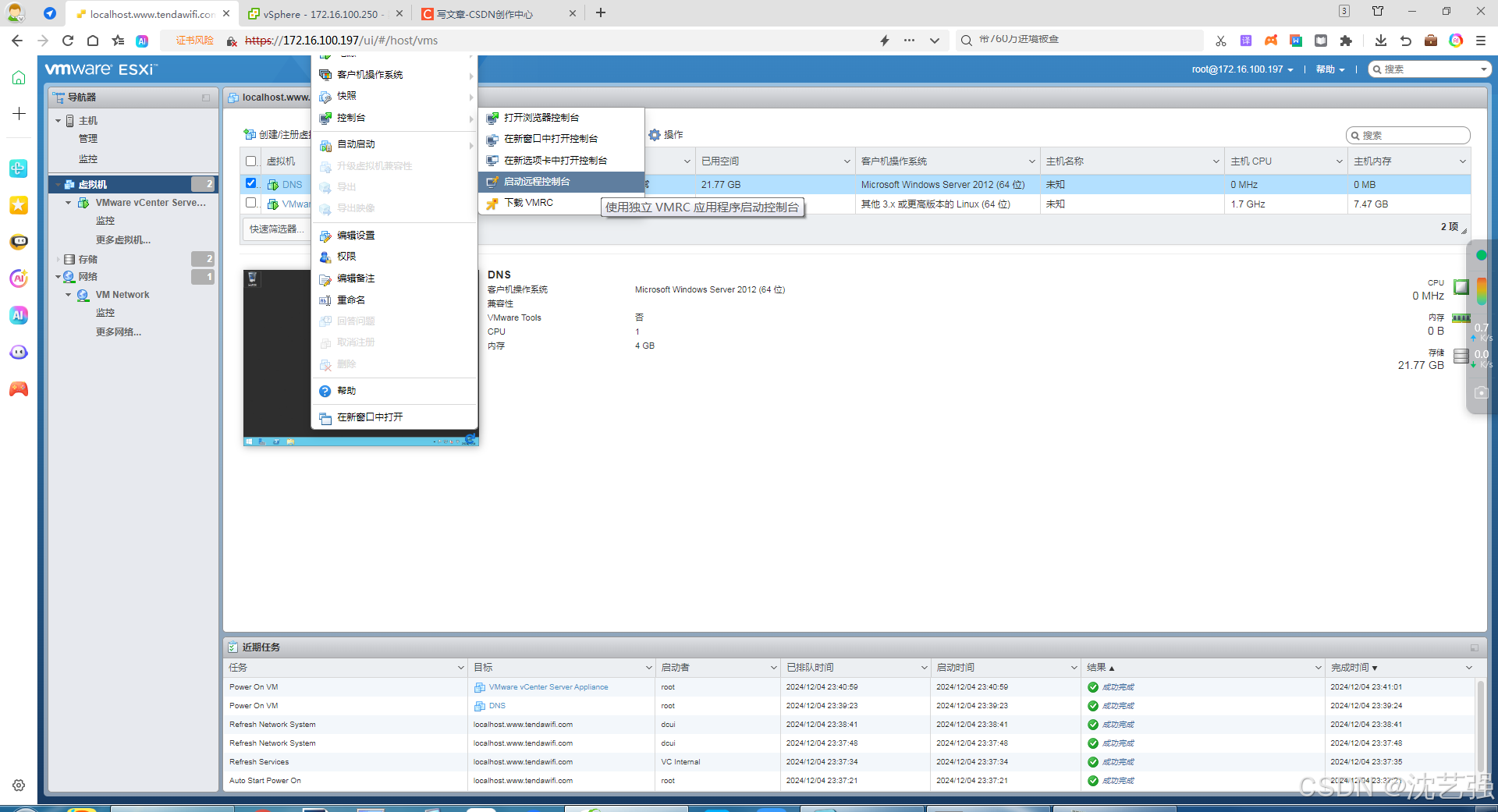
Task: Click the sidebar settings gear icon
Action: coord(19,785)
